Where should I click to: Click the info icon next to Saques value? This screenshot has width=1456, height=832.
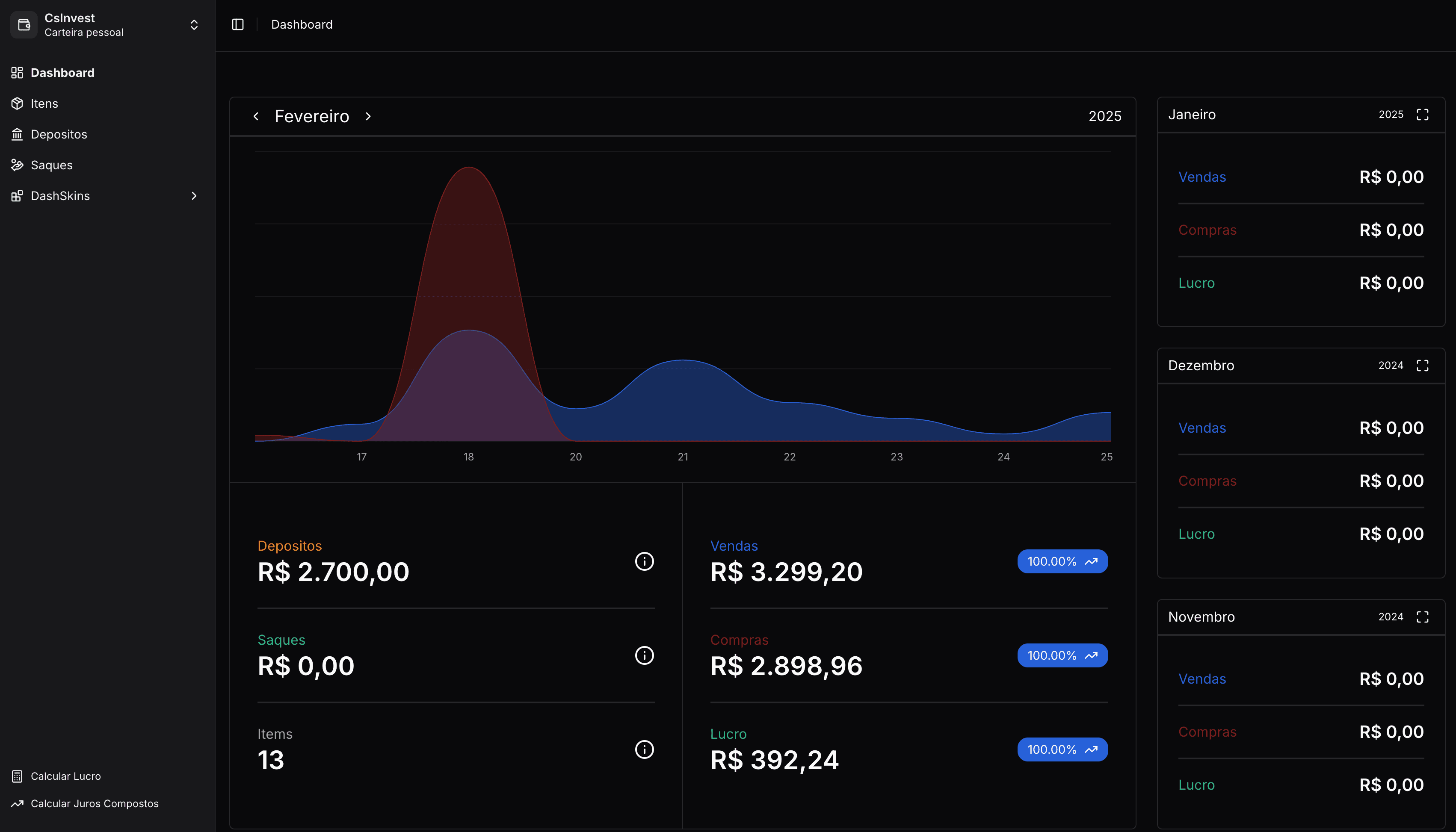(x=645, y=655)
